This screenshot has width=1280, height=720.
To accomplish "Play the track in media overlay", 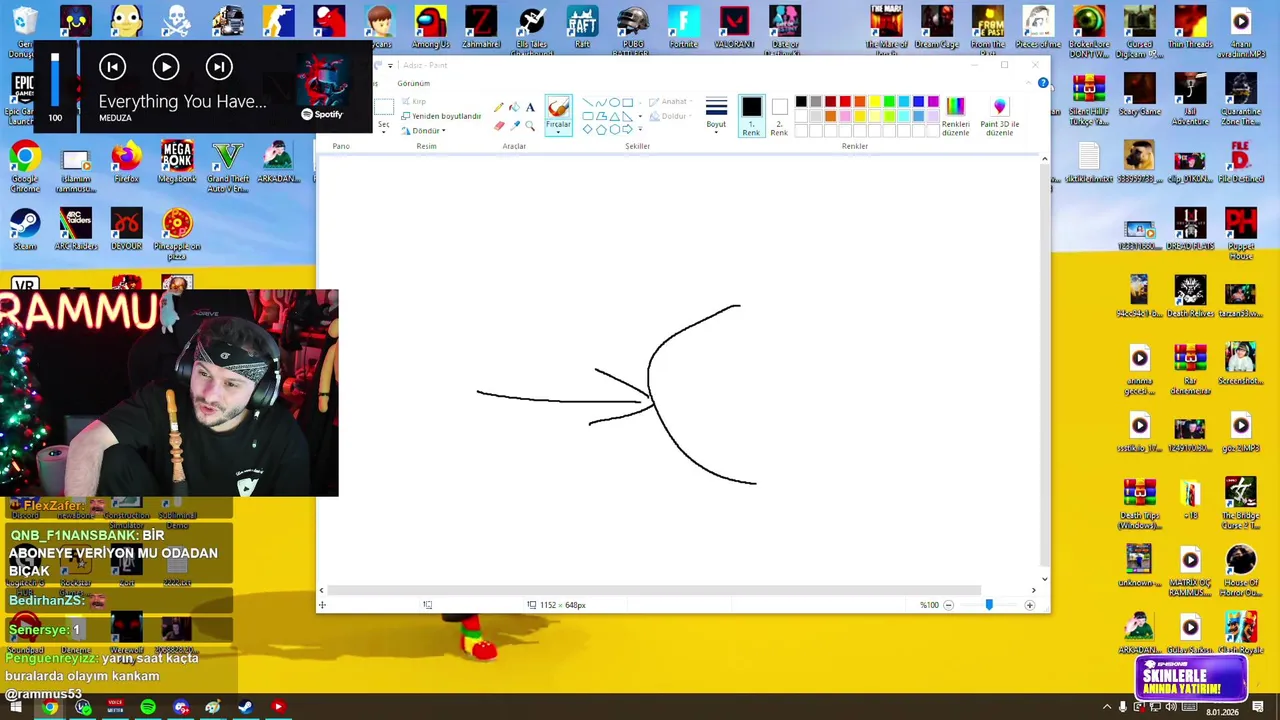I will (x=166, y=67).
